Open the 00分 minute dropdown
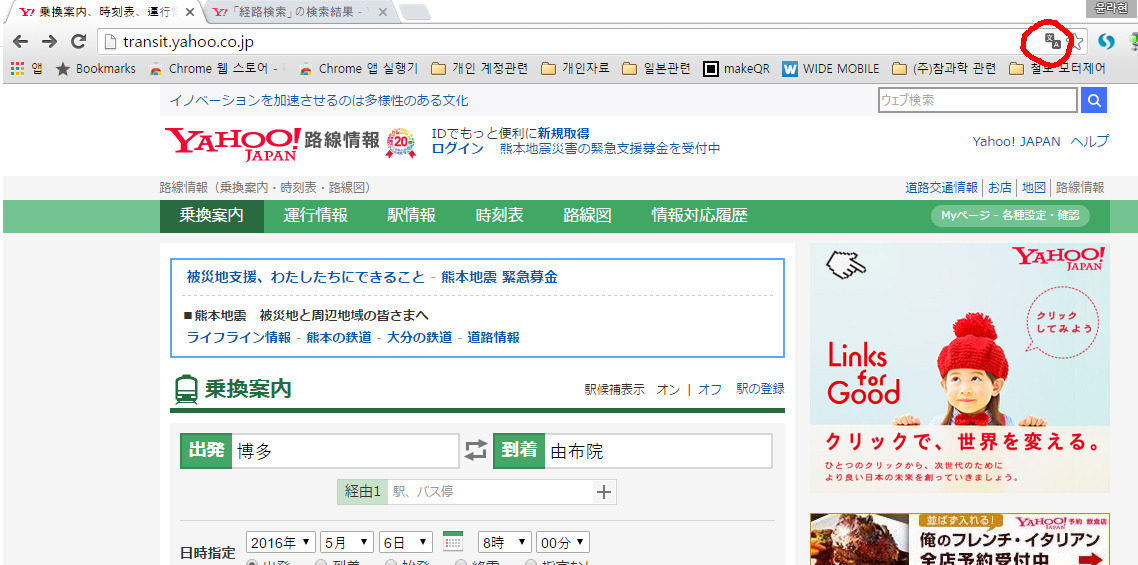This screenshot has height=565, width=1138. [x=563, y=542]
